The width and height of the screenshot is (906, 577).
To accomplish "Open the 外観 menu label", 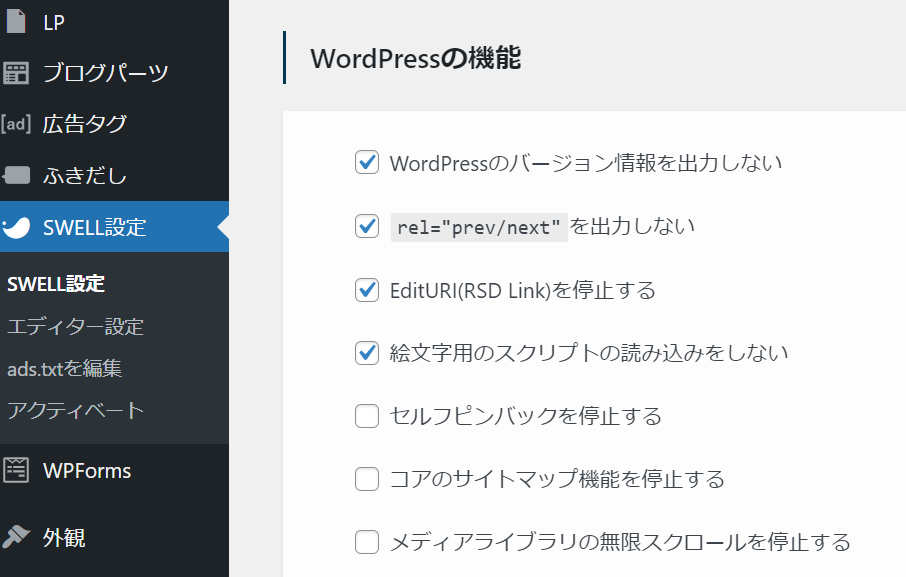I will [64, 537].
